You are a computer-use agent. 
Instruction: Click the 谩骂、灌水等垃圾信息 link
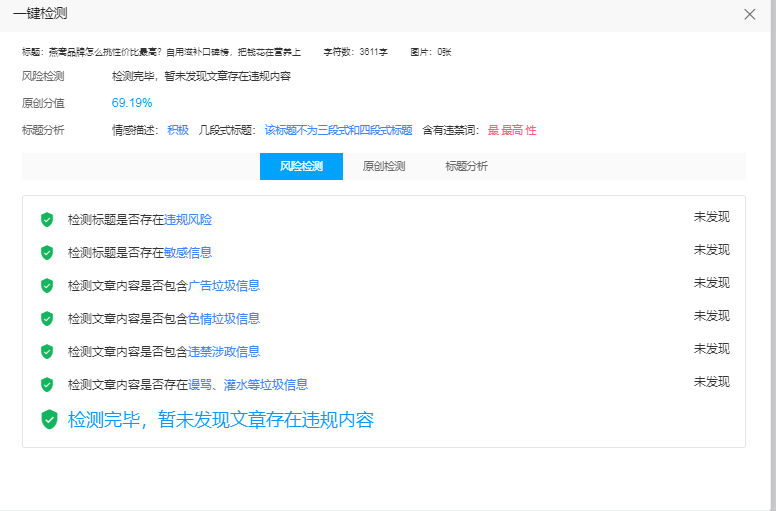coord(248,385)
